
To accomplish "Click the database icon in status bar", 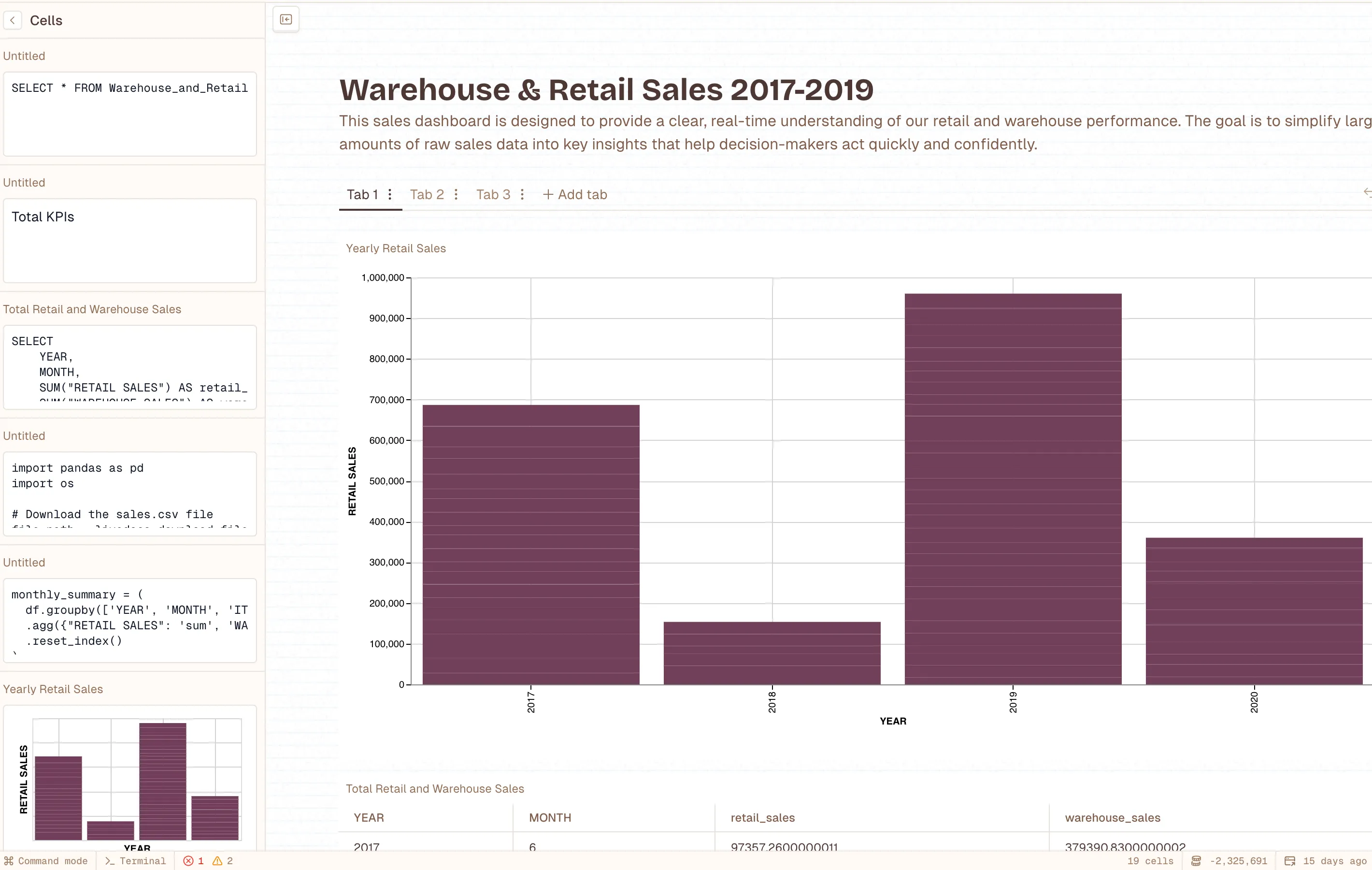I will click(1196, 861).
